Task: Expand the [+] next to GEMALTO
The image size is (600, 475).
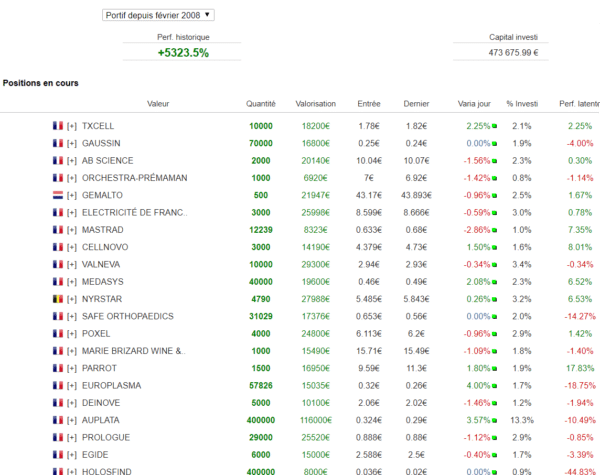Action: (x=72, y=195)
